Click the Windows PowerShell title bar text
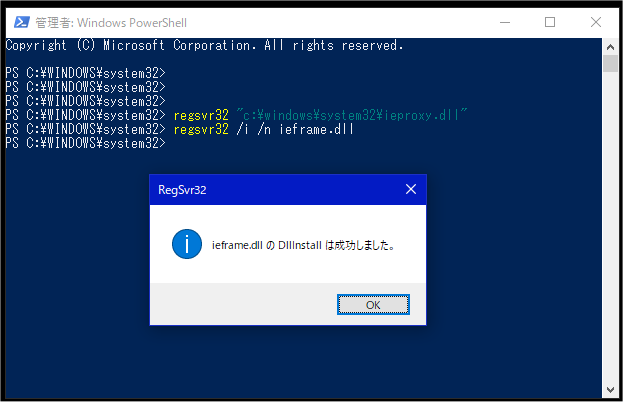The width and height of the screenshot is (623, 402). point(111,23)
